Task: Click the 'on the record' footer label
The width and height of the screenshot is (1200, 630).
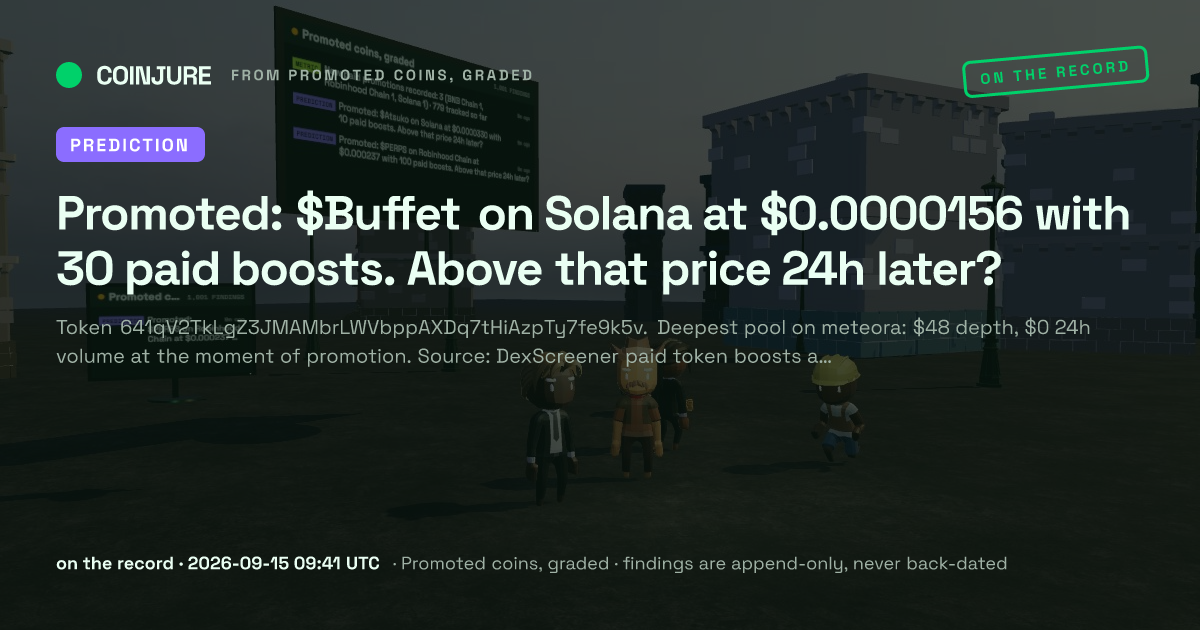Action: tap(115, 563)
